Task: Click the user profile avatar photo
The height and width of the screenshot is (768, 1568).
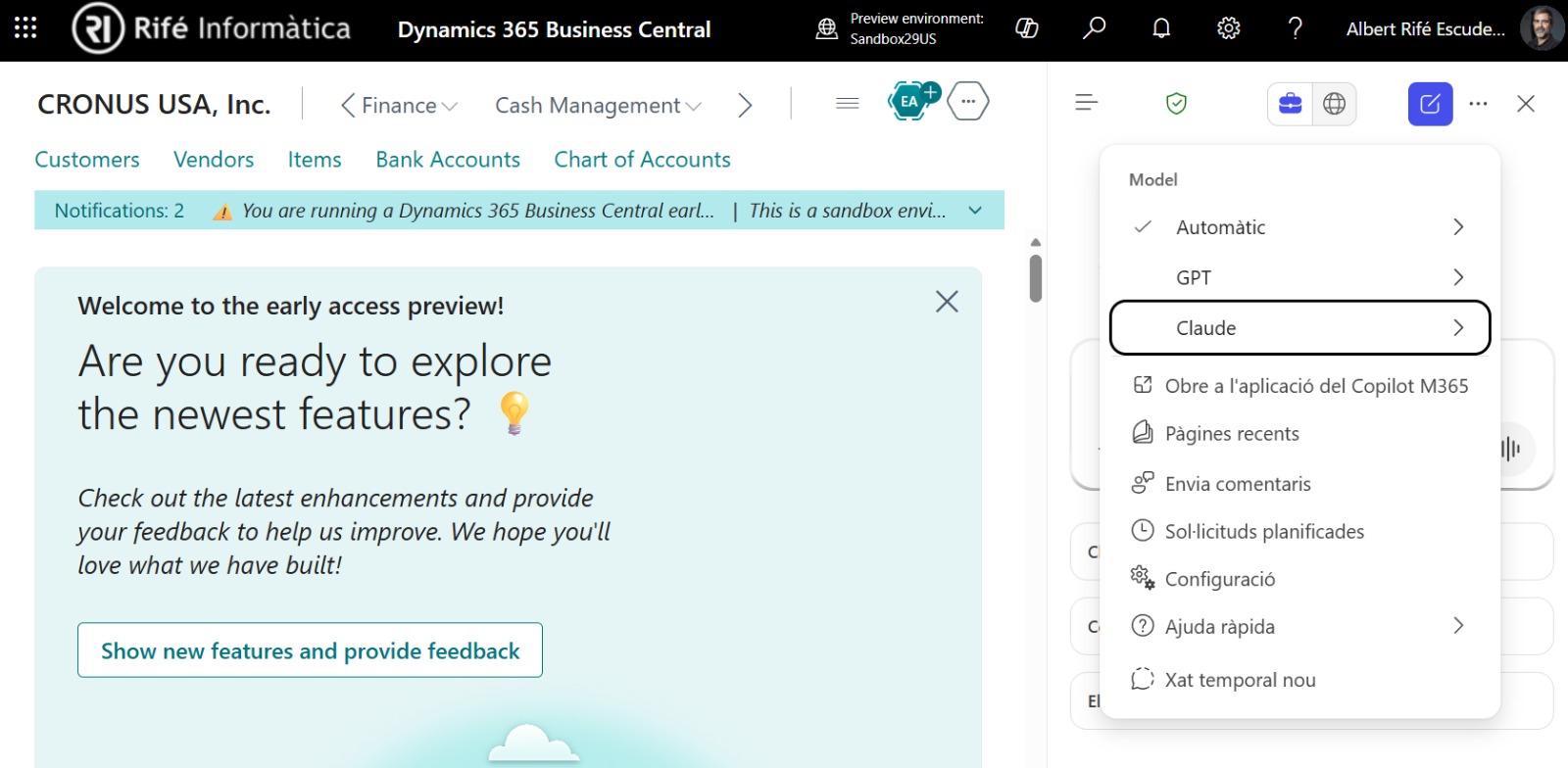Action: tap(1542, 28)
